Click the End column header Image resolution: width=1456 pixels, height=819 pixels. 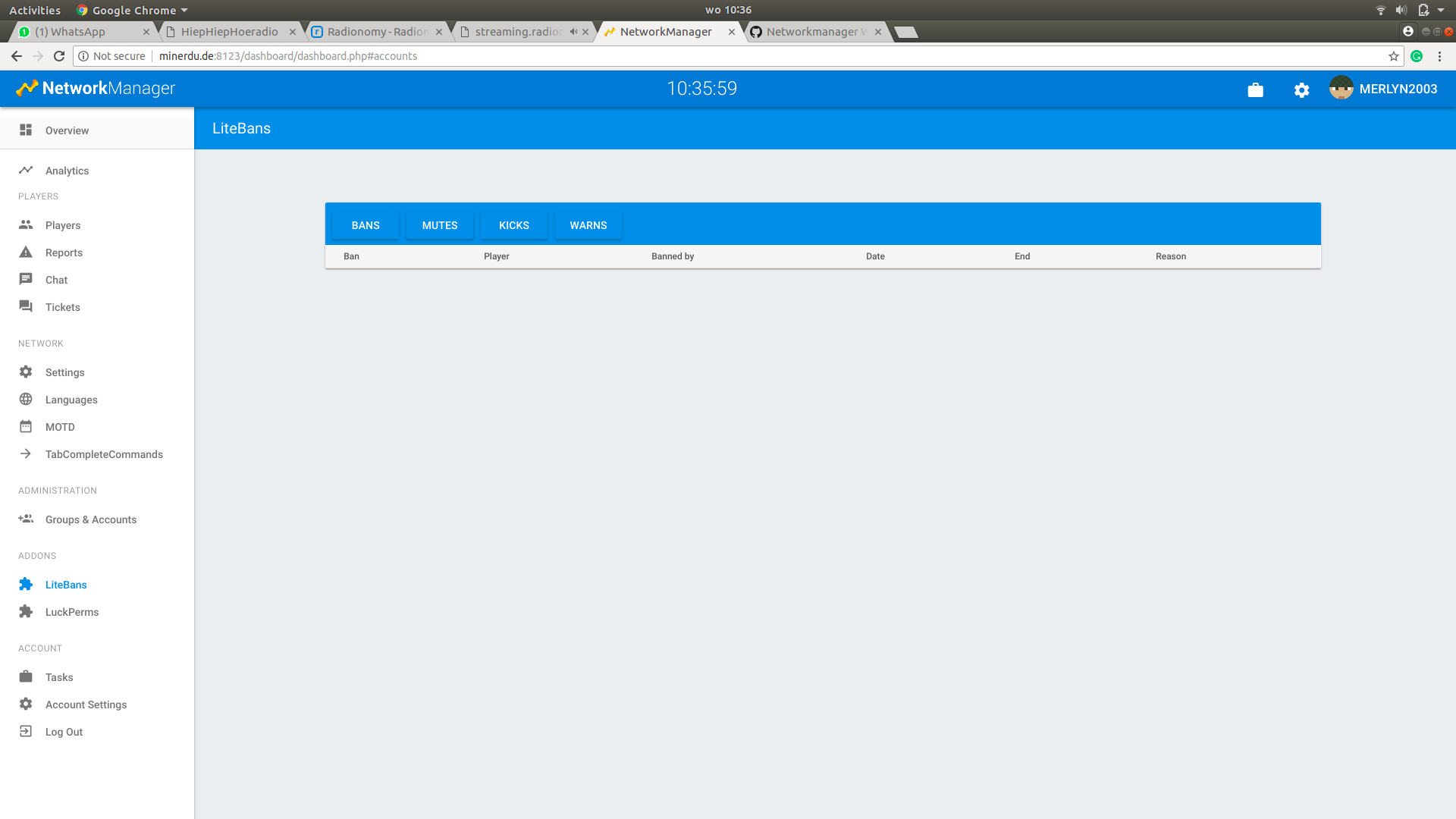pos(1022,256)
